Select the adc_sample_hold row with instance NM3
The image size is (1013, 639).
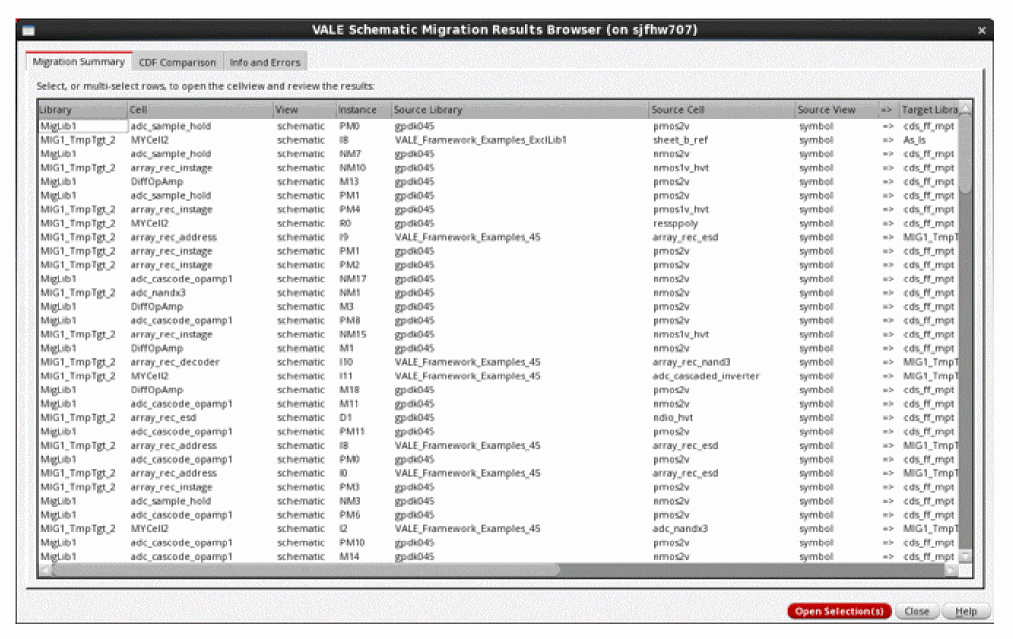pos(498,501)
